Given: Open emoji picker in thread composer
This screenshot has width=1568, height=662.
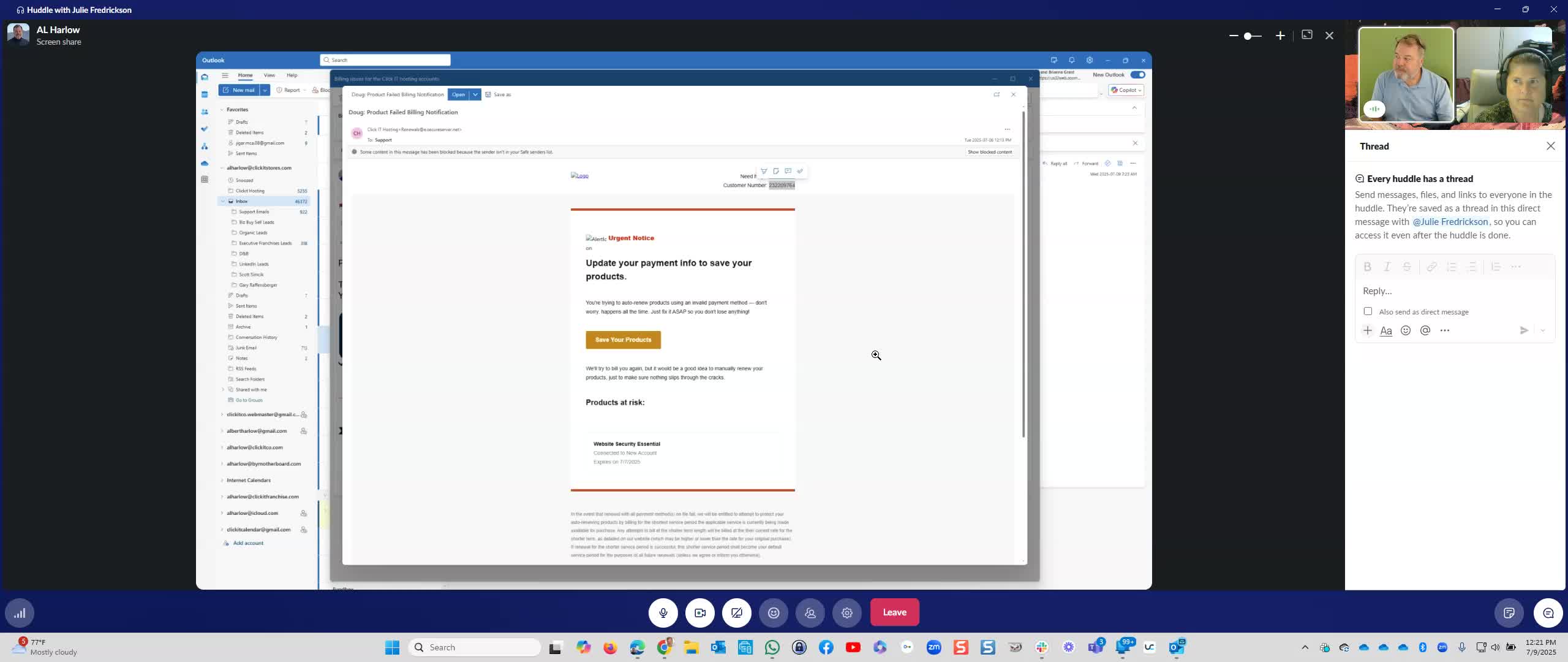Looking at the screenshot, I should [1406, 330].
